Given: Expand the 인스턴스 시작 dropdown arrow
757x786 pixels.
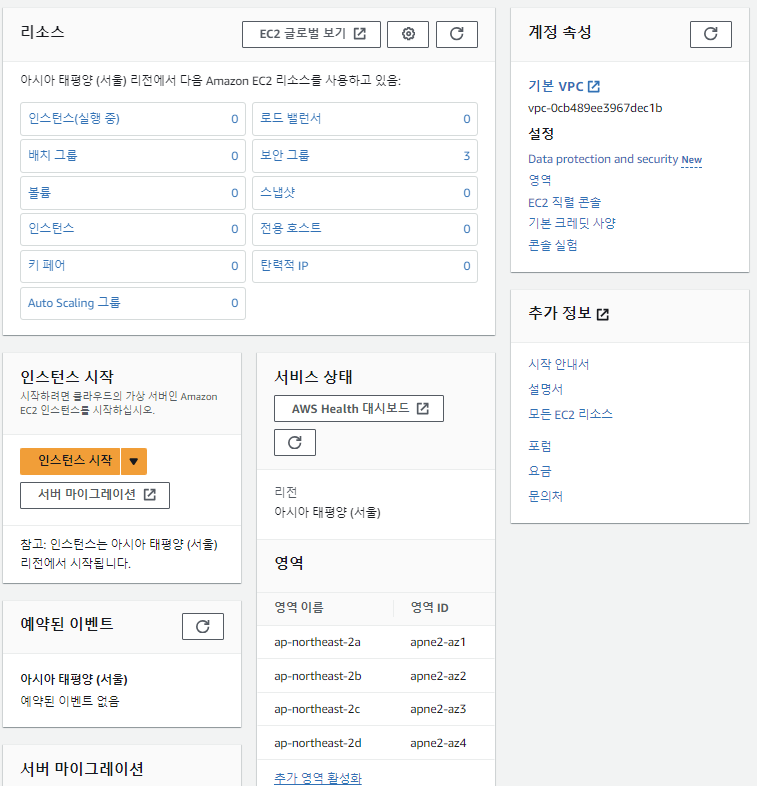Looking at the screenshot, I should [x=133, y=461].
